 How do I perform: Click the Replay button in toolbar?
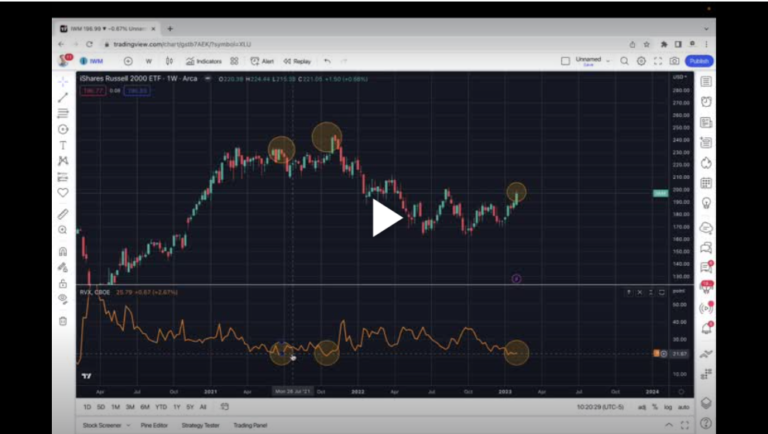click(297, 61)
